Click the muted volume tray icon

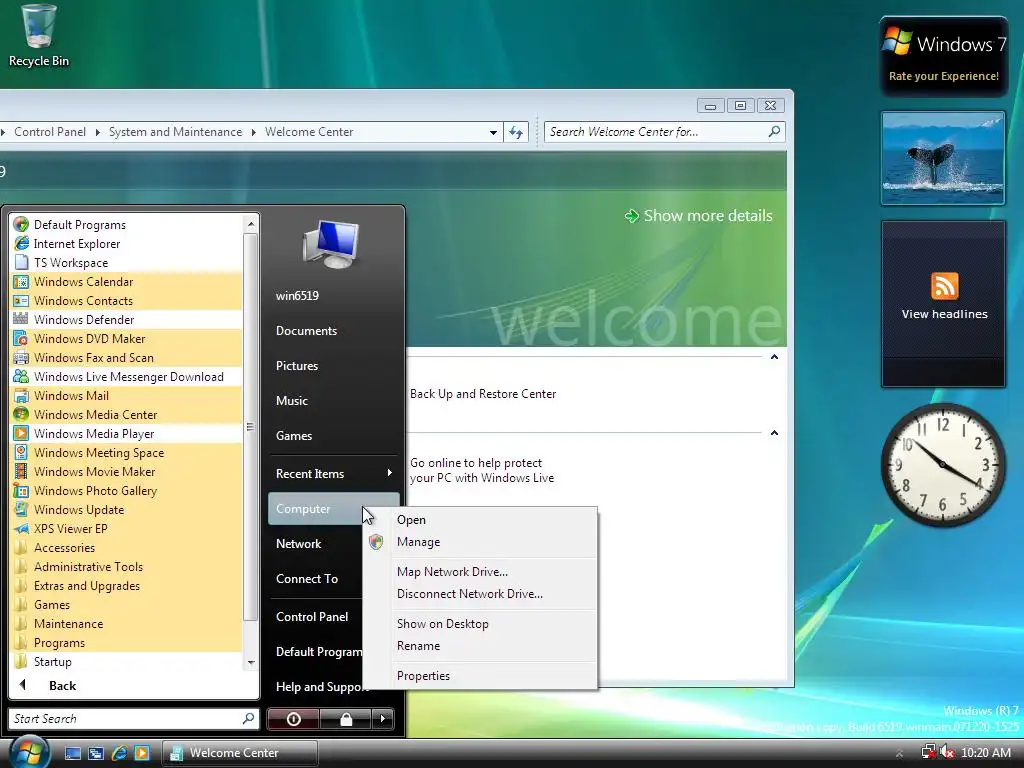pyautogui.click(x=947, y=752)
